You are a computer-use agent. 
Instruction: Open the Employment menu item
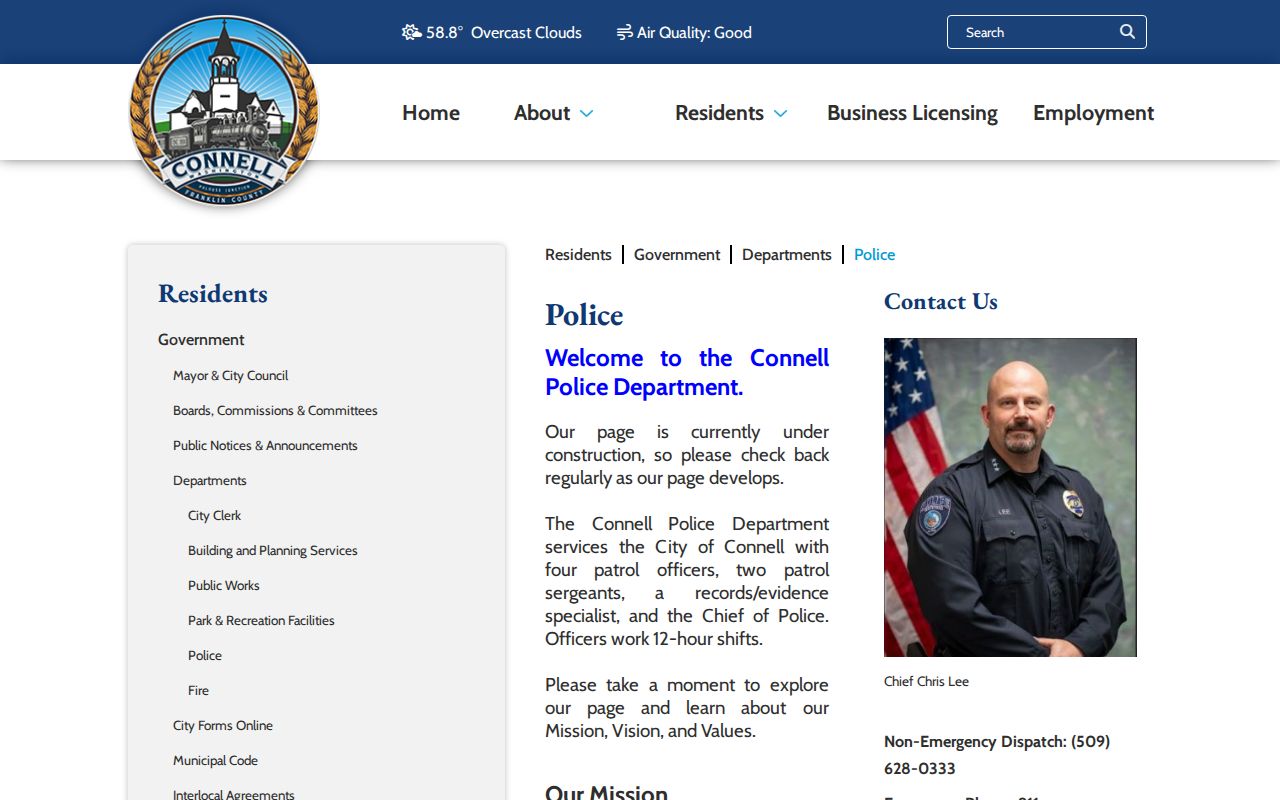coord(1093,113)
